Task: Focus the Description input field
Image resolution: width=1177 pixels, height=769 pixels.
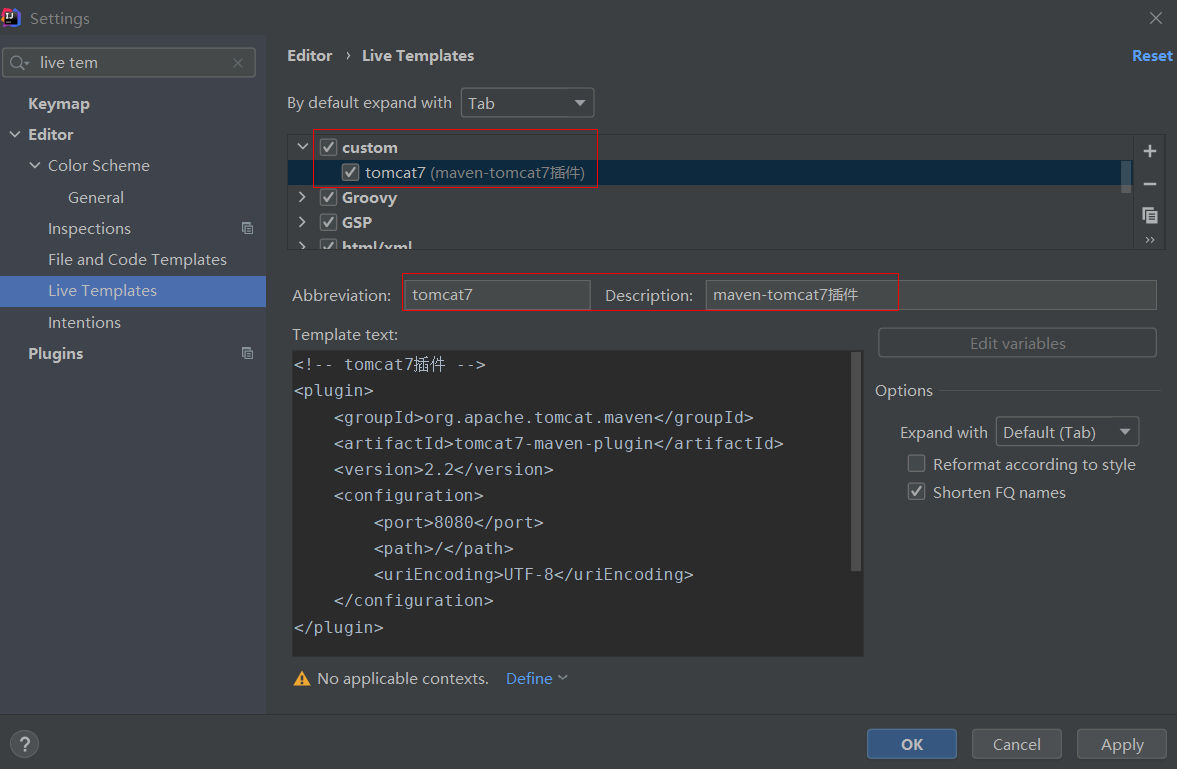Action: (931, 295)
